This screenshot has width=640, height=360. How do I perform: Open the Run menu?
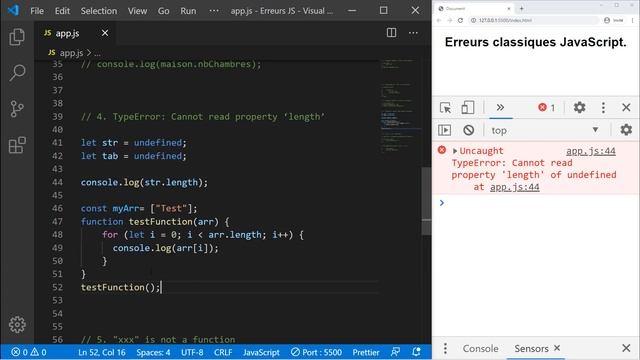tap(188, 11)
